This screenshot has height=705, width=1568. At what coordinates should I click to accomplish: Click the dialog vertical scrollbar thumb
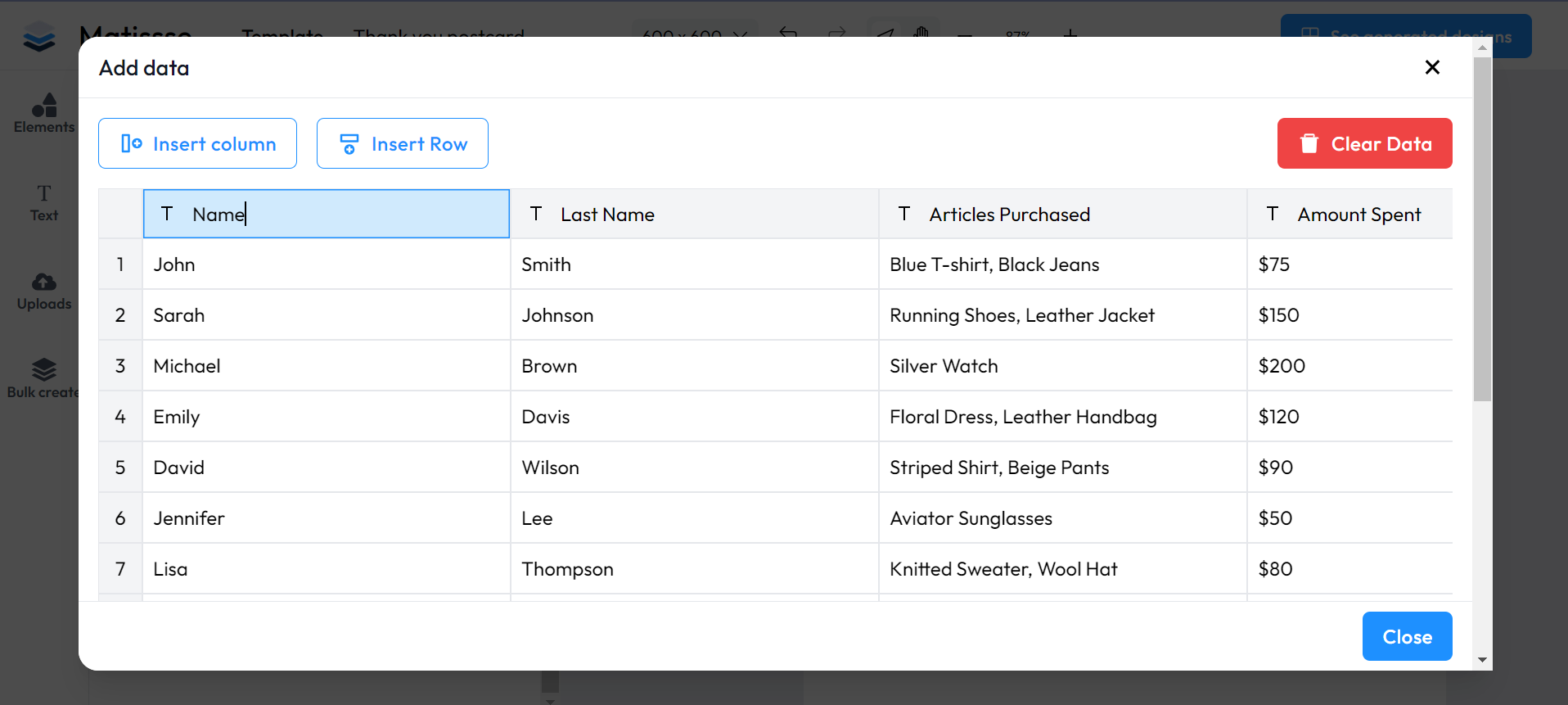tap(1482, 229)
